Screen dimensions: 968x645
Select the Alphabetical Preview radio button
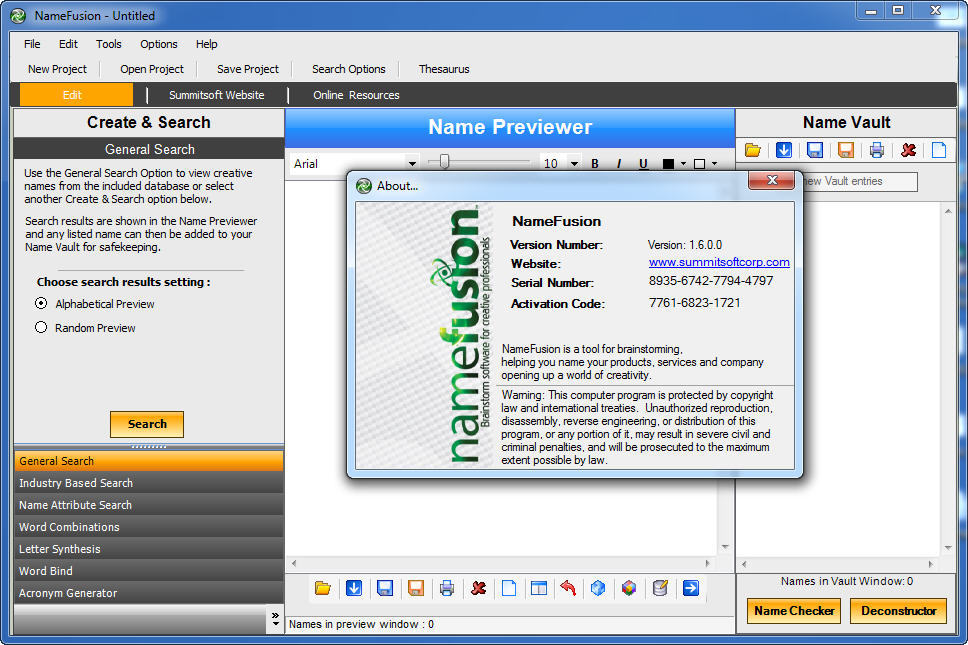tap(41, 303)
